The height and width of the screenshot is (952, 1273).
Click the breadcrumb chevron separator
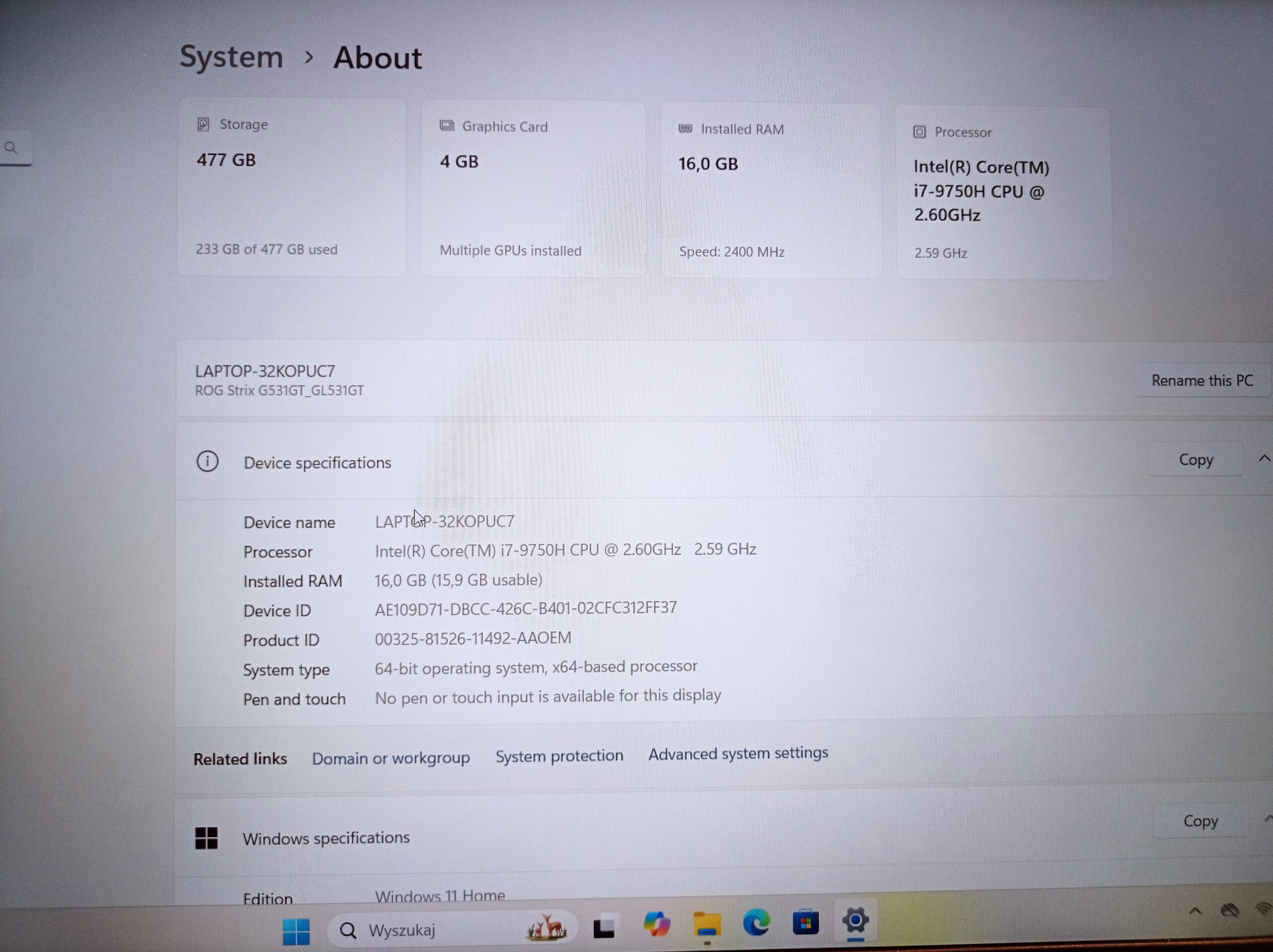(309, 57)
